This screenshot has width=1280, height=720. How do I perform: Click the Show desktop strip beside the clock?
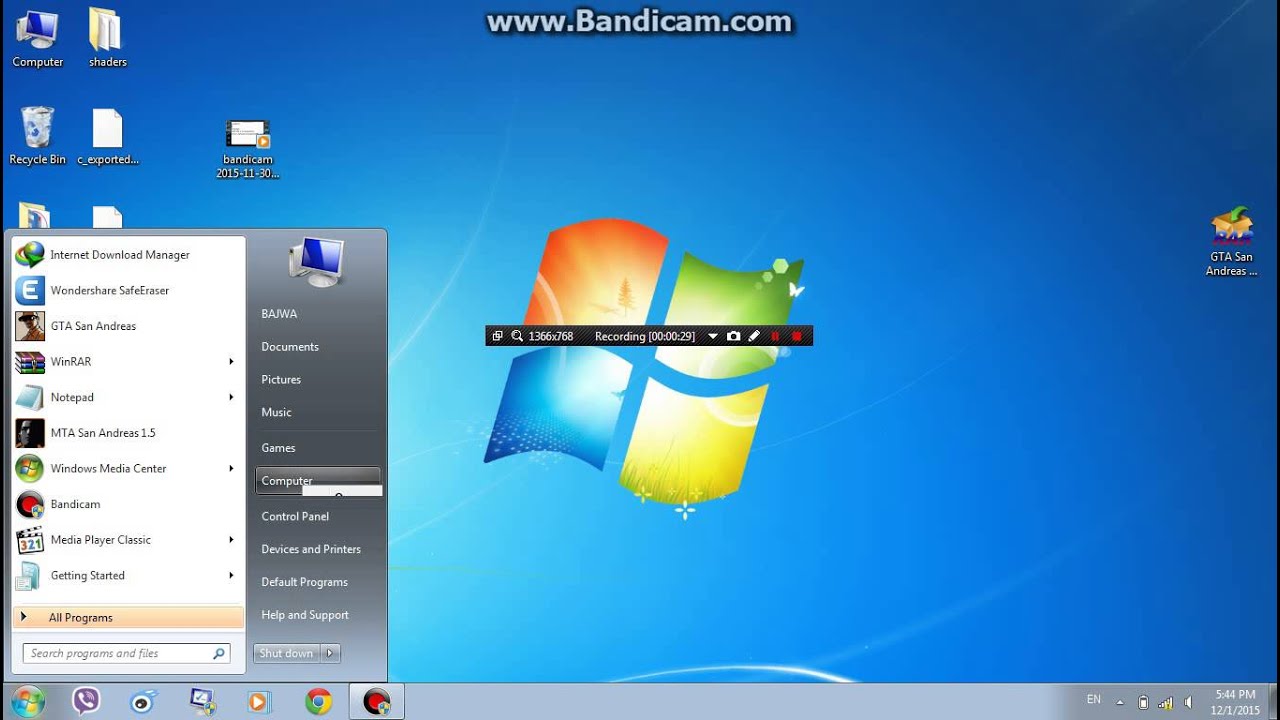[x=1273, y=701]
